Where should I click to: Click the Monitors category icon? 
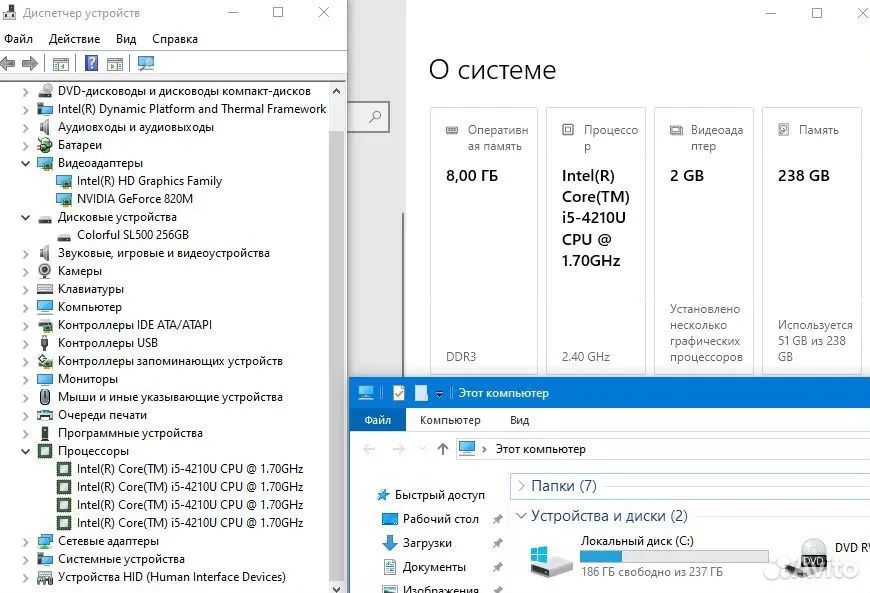coord(44,379)
